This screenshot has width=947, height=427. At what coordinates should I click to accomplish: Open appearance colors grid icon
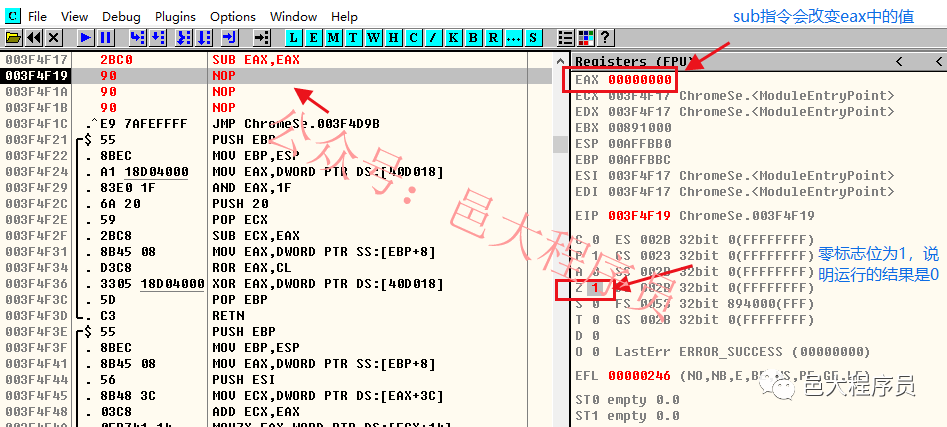point(585,38)
